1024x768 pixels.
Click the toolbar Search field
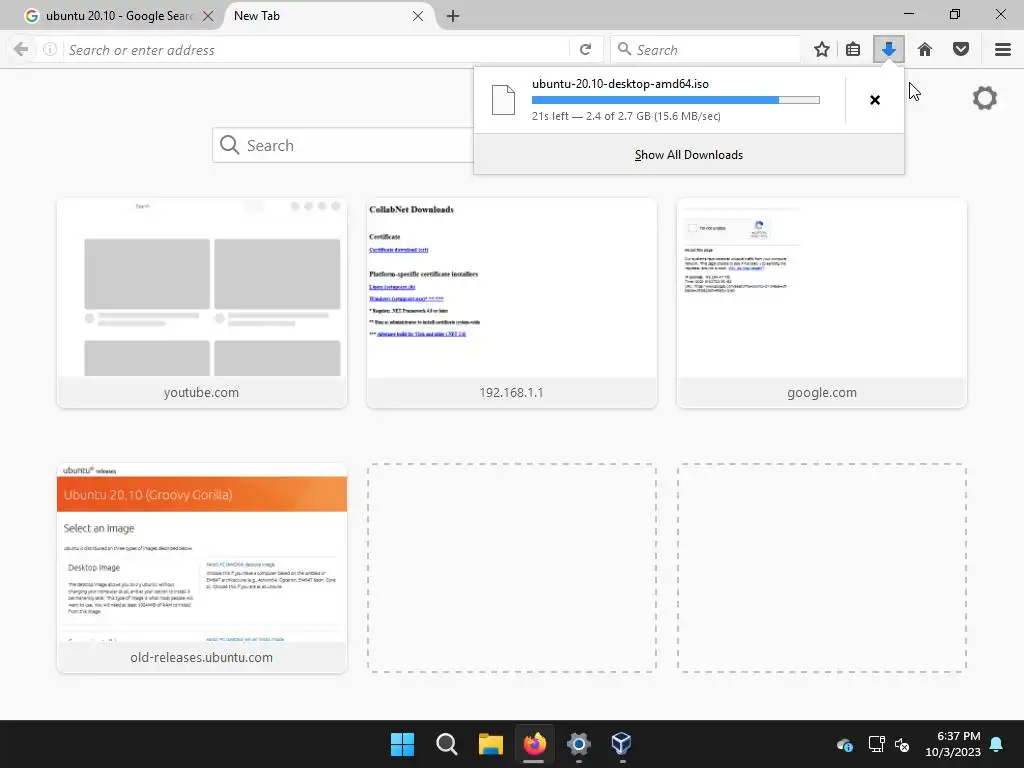pyautogui.click(x=705, y=50)
